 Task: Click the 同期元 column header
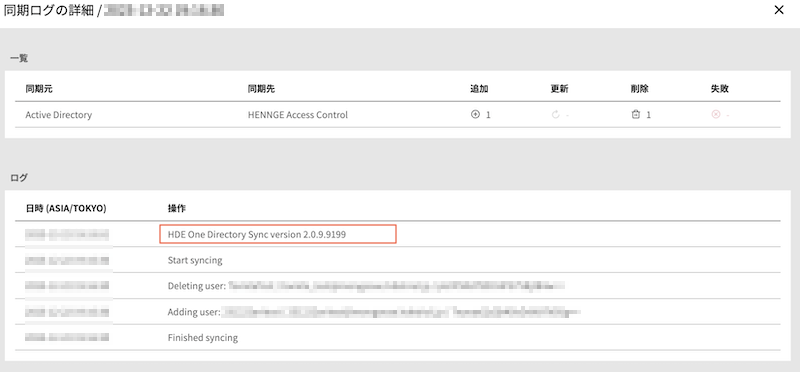click(39, 89)
